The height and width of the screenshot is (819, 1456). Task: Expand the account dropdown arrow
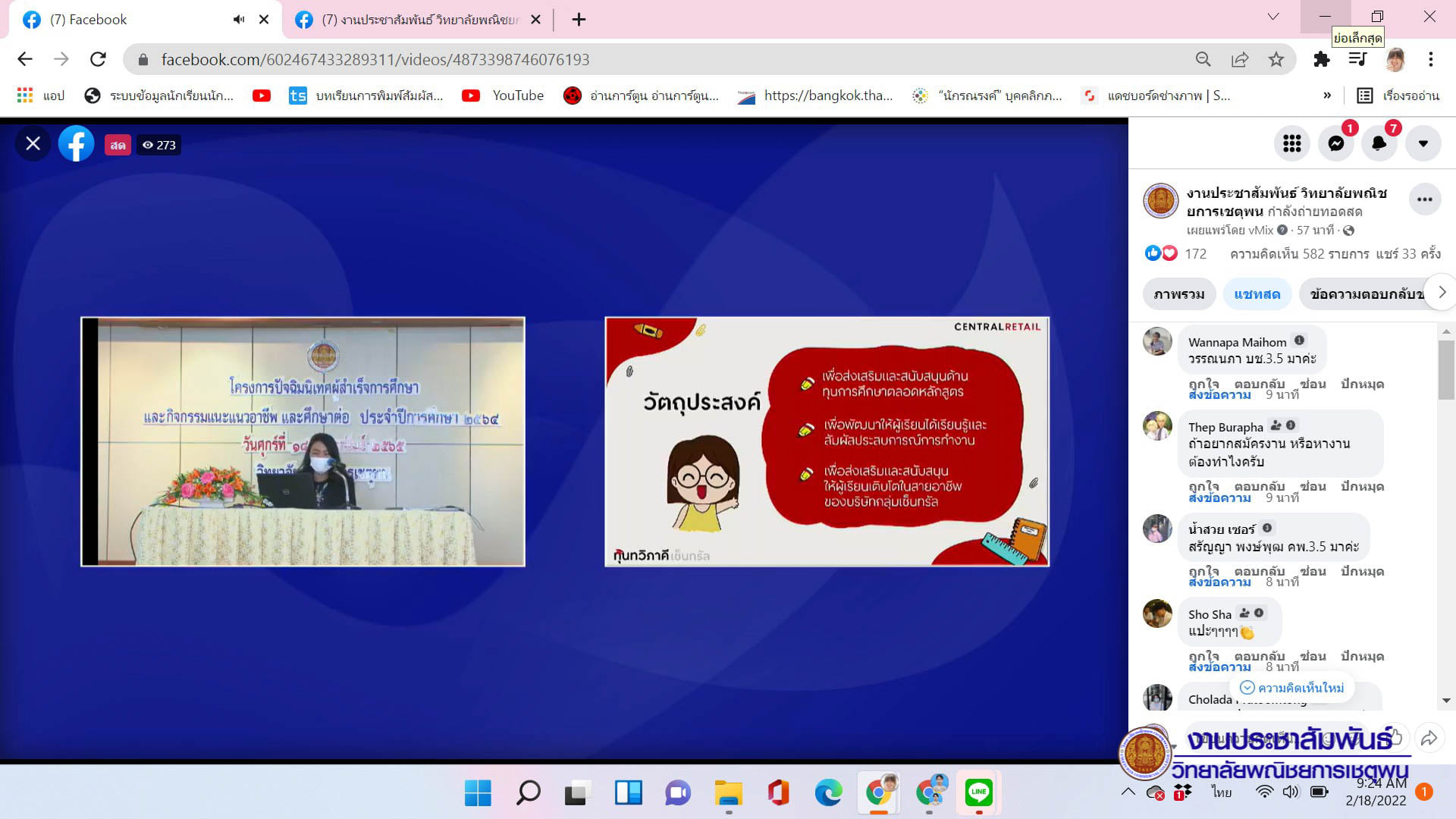click(x=1423, y=143)
